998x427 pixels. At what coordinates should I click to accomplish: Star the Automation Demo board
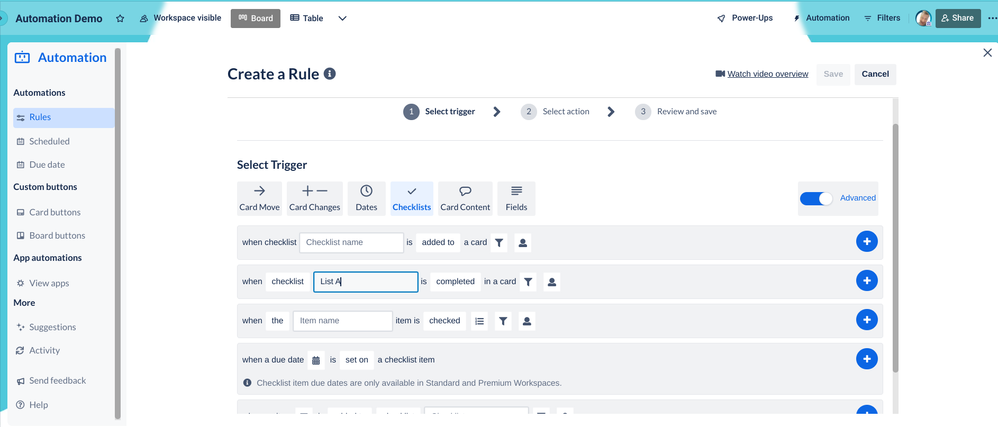pyautogui.click(x=120, y=18)
